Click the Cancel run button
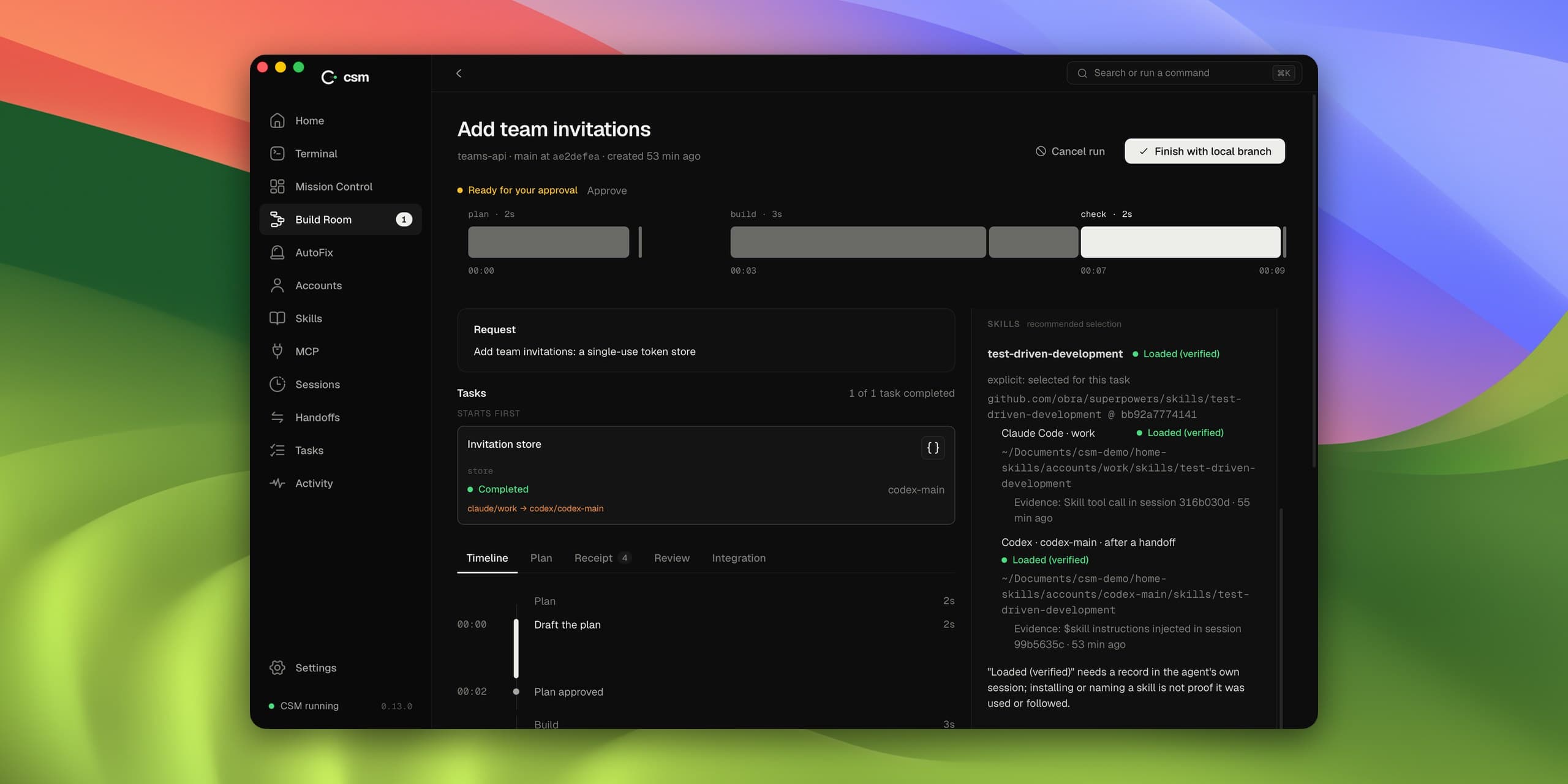This screenshot has width=1568, height=784. coord(1070,151)
